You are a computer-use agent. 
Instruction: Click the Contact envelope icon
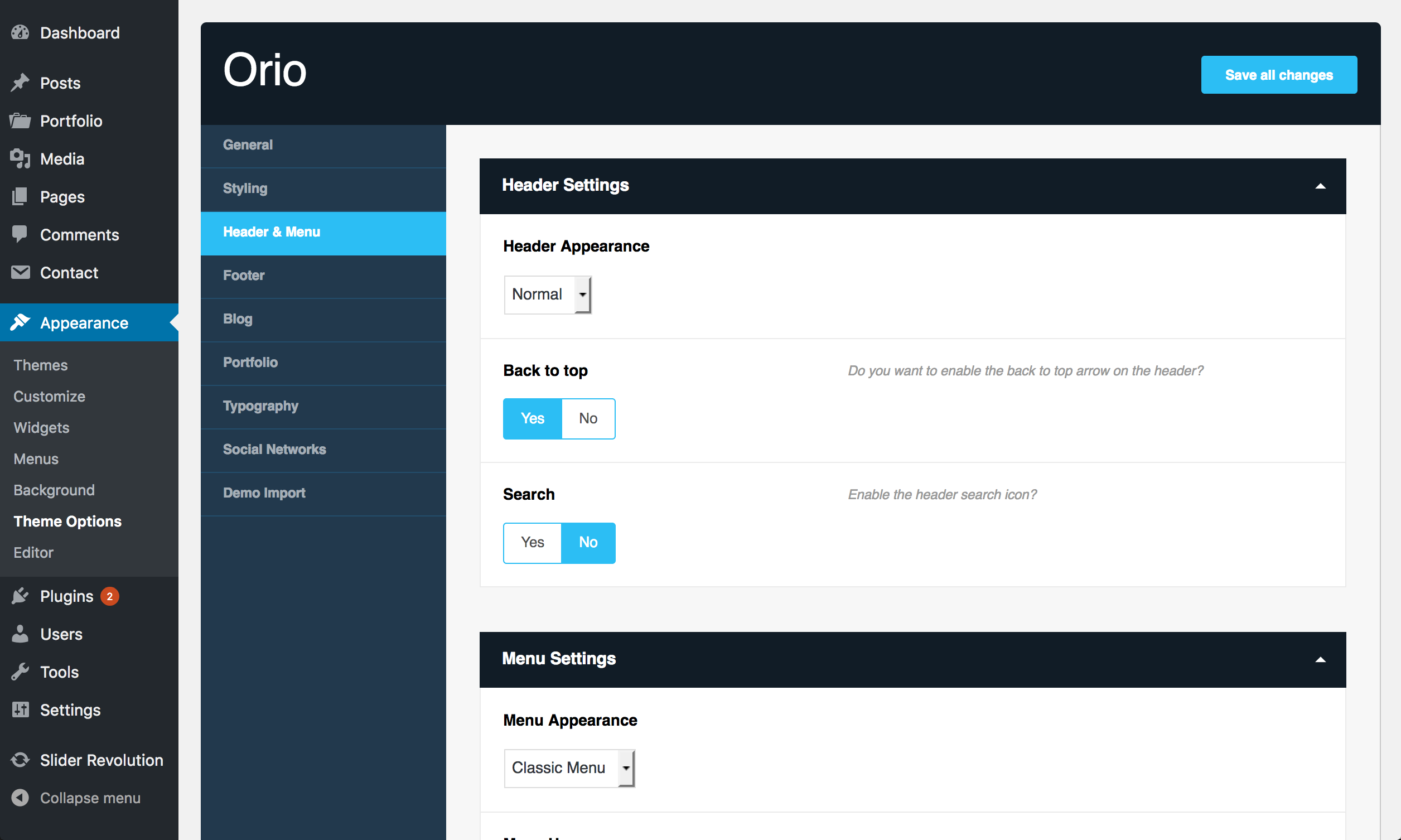pyautogui.click(x=20, y=272)
